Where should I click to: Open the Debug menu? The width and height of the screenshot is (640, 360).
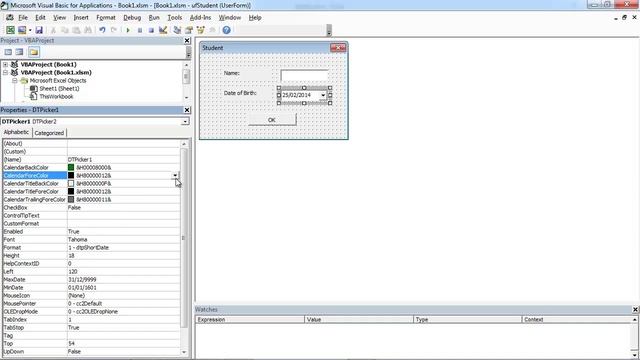(x=132, y=18)
